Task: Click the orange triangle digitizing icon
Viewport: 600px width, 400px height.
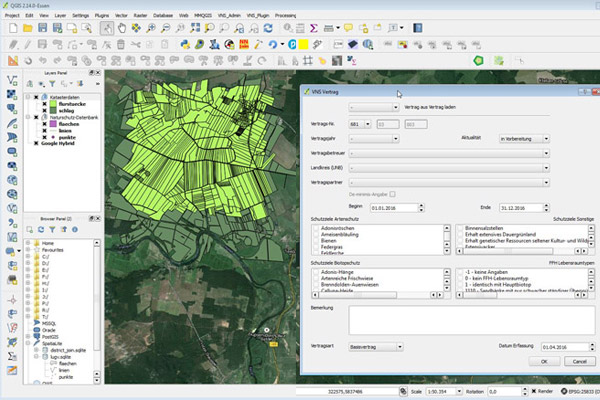Action: (x=13, y=60)
